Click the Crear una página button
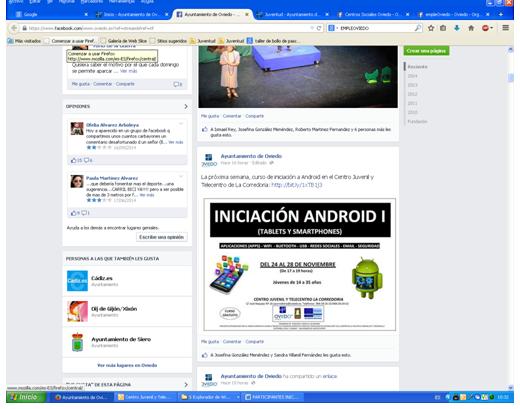The height and width of the screenshot is (409, 520). click(x=426, y=51)
